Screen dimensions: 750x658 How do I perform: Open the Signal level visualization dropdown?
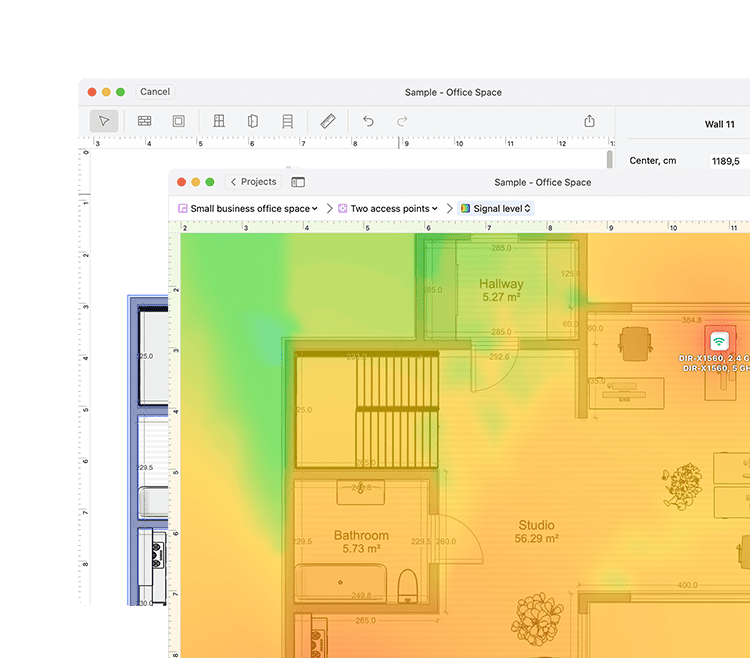click(x=496, y=208)
